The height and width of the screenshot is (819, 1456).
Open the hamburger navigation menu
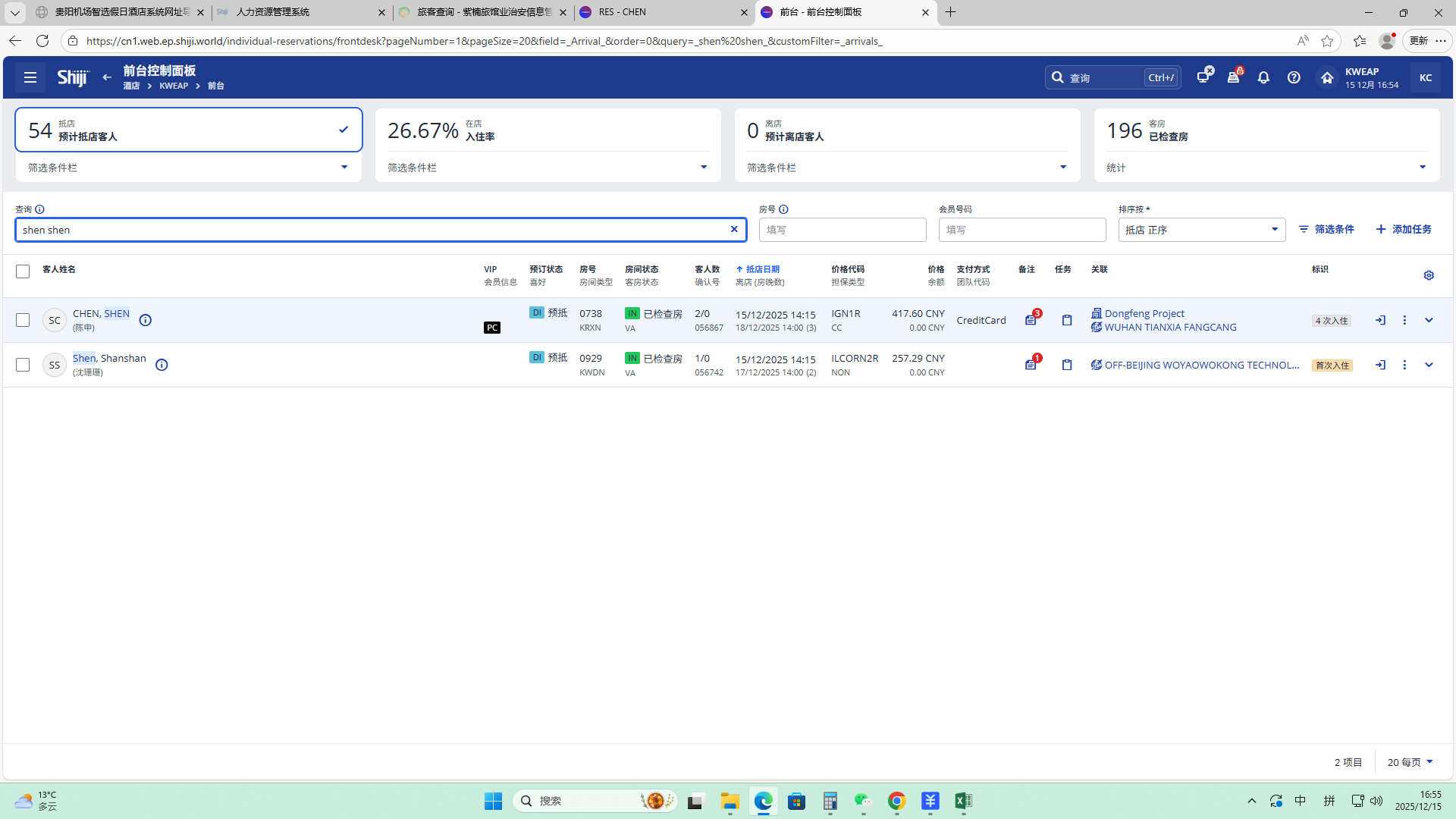[x=30, y=77]
